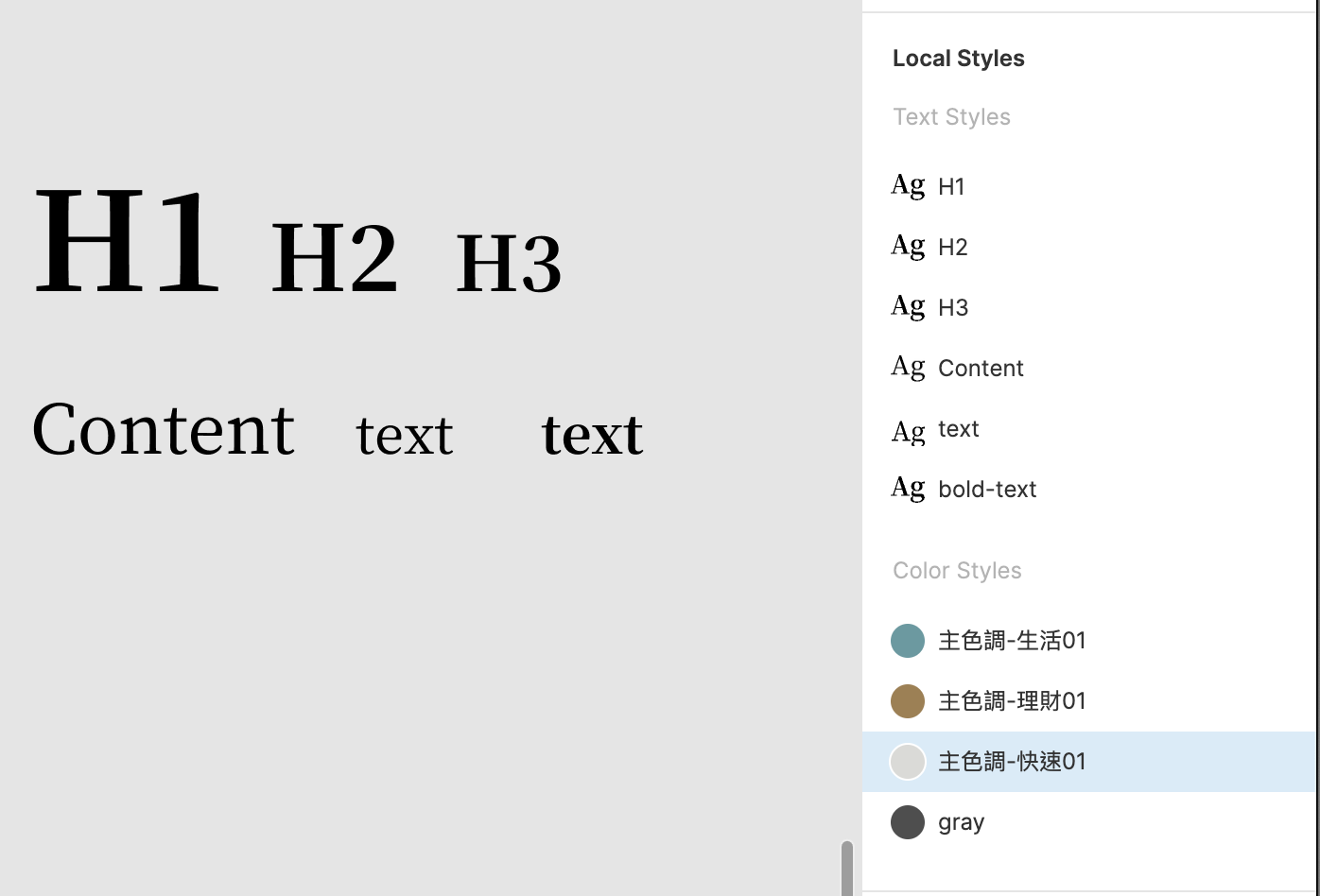Select the gray color style label

[961, 822]
